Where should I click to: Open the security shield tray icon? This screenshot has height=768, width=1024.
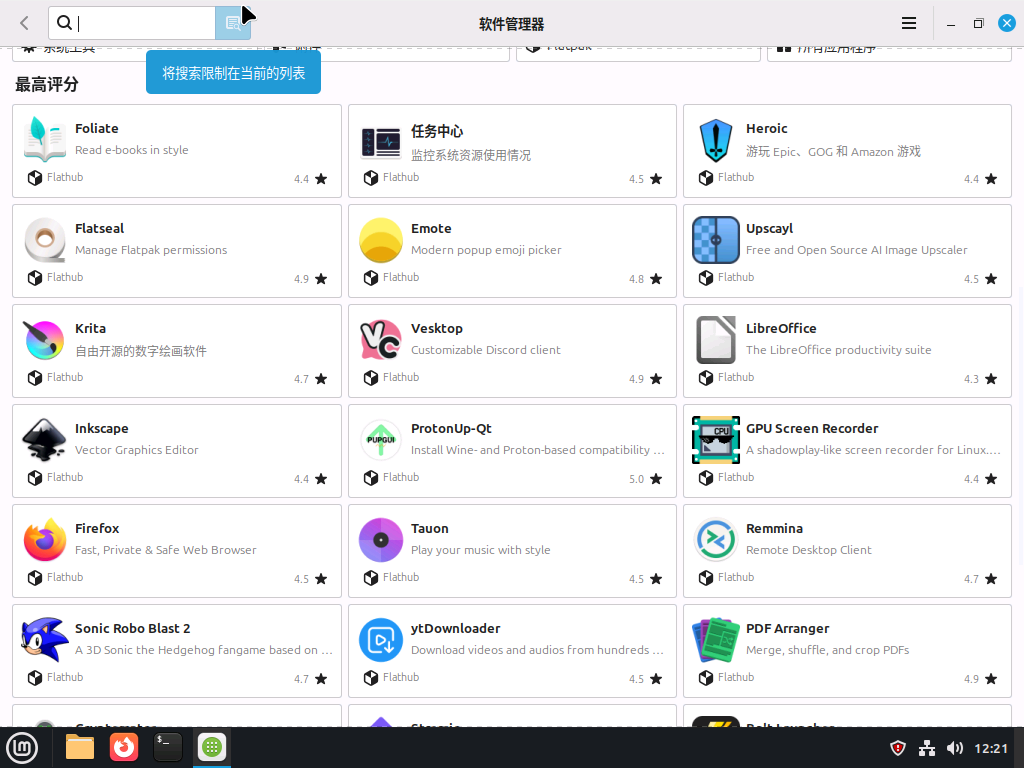(x=898, y=748)
